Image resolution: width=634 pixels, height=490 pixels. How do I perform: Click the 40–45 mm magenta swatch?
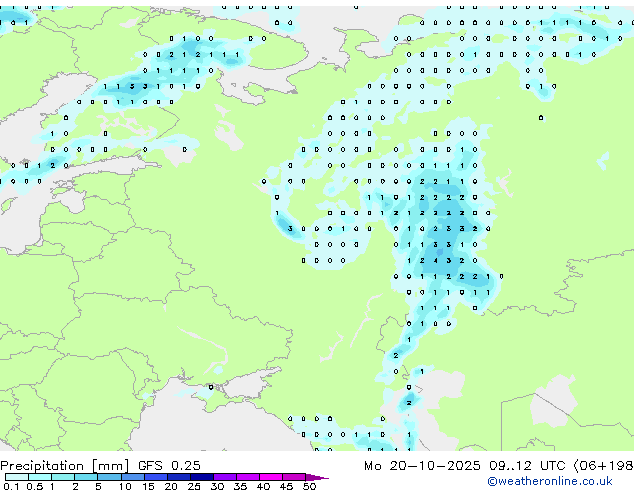coord(271,477)
